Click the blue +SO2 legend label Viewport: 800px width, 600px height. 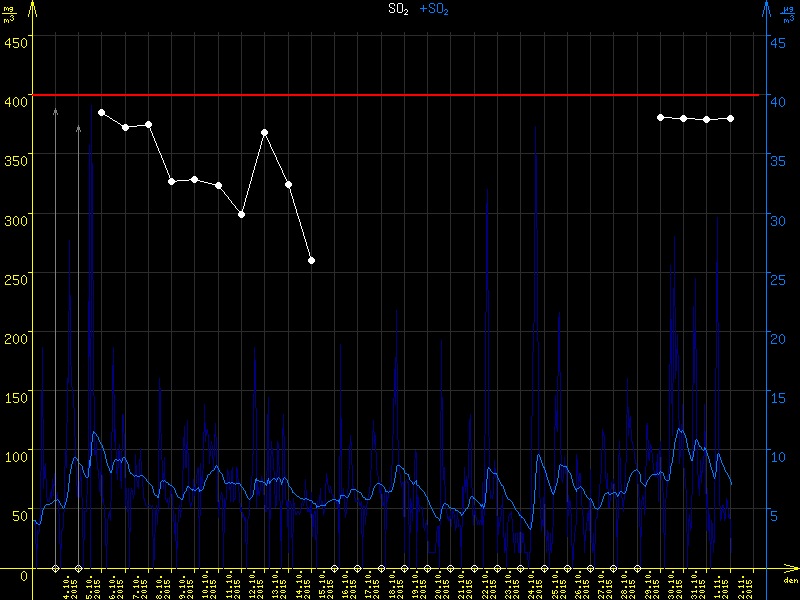pyautogui.click(x=435, y=9)
